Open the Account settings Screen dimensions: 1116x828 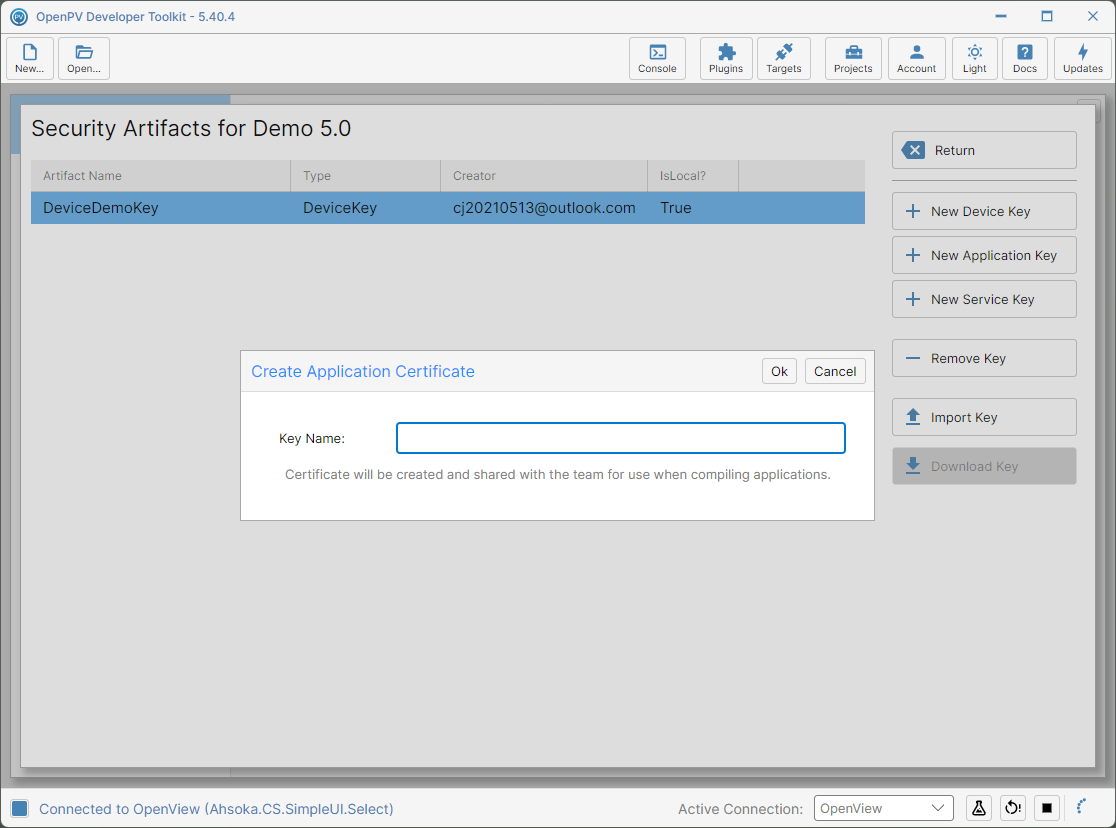pyautogui.click(x=917, y=58)
